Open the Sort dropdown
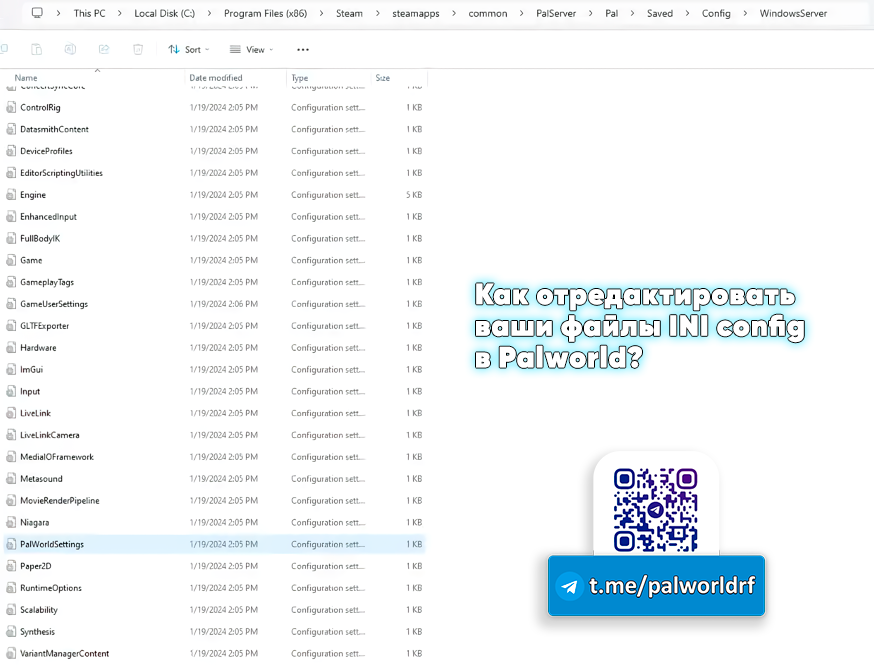This screenshot has height=665, width=874. 189,50
